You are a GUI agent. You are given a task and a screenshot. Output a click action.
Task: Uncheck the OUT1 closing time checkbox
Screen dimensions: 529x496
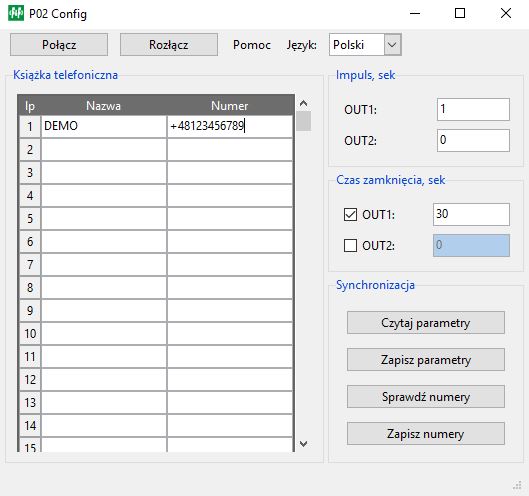tap(350, 215)
